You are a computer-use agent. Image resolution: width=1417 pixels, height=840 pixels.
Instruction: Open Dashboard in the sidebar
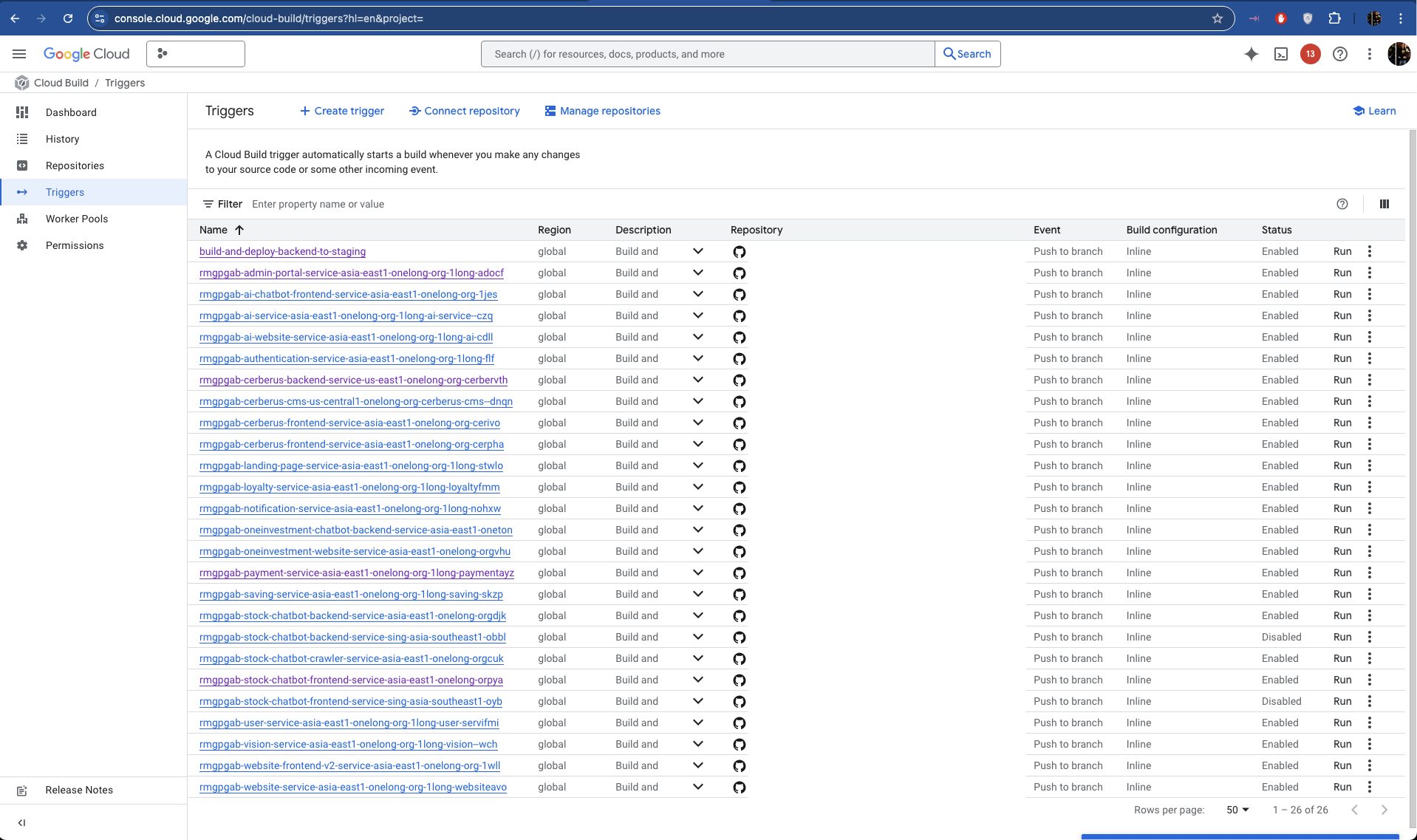[x=93, y=112]
